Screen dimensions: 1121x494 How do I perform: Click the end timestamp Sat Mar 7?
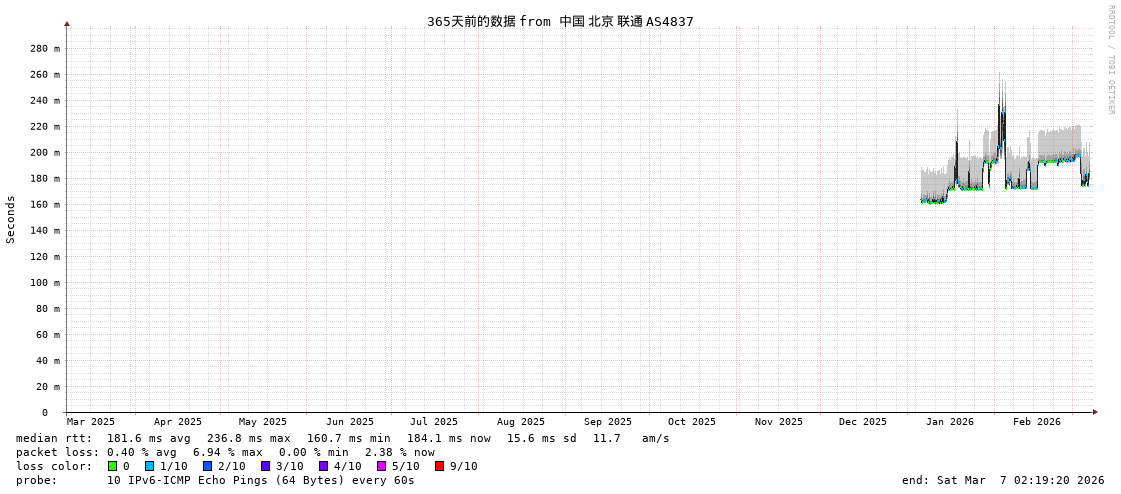pyautogui.click(x=1003, y=480)
